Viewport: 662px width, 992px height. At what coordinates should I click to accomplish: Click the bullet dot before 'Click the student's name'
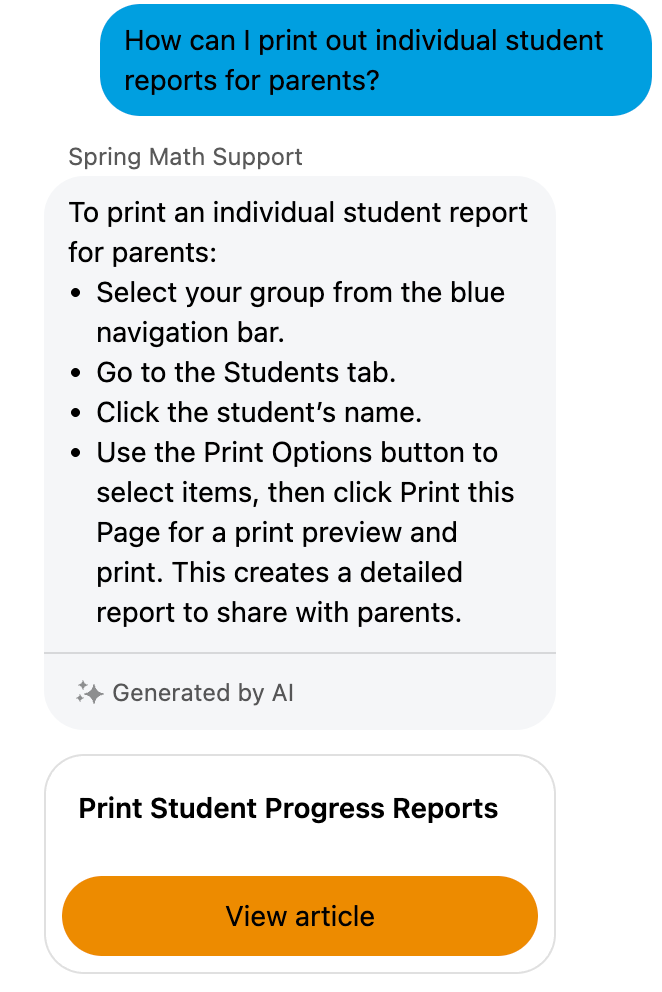coord(77,414)
